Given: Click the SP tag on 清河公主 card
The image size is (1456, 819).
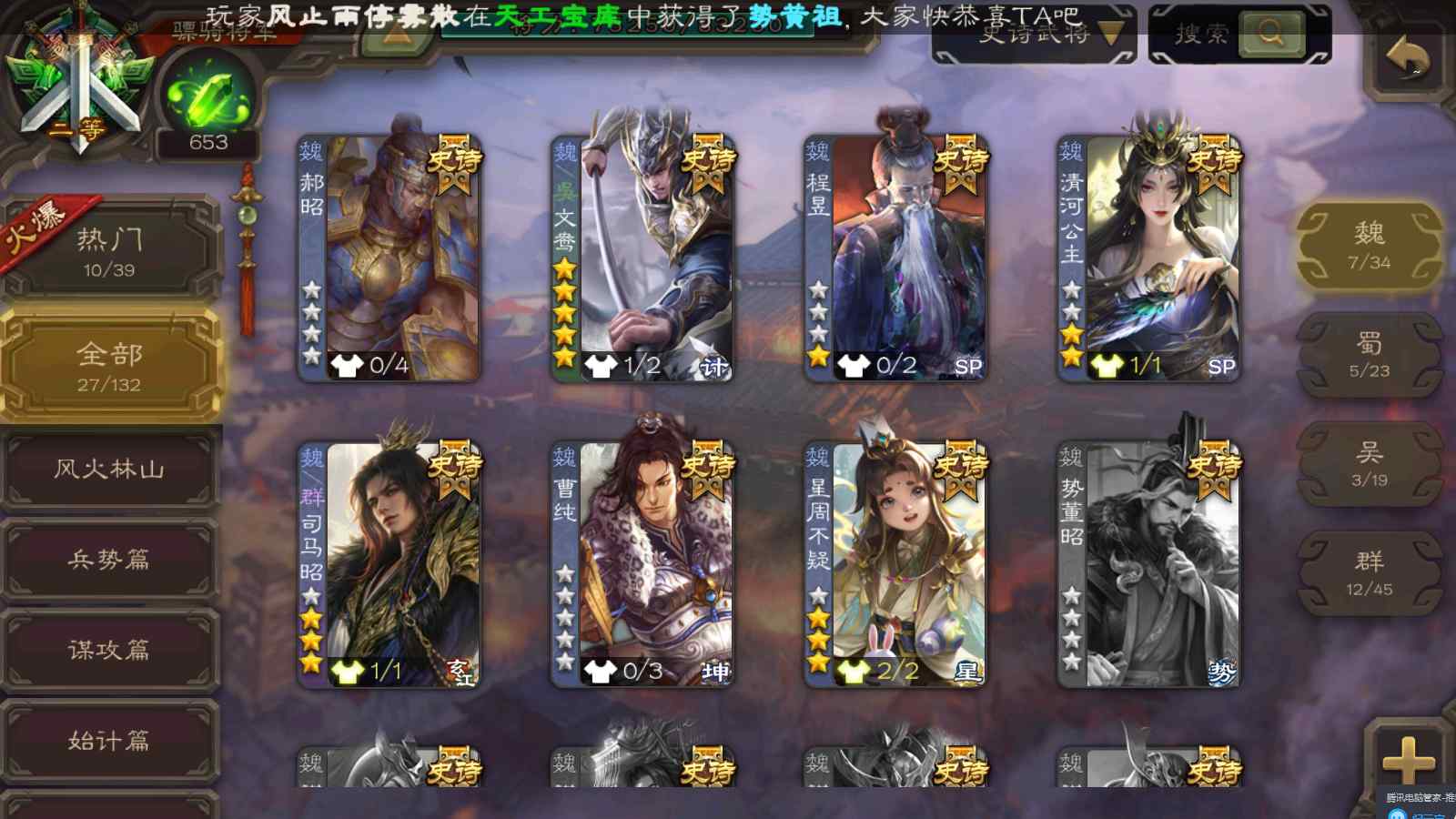Looking at the screenshot, I should coord(1221,366).
